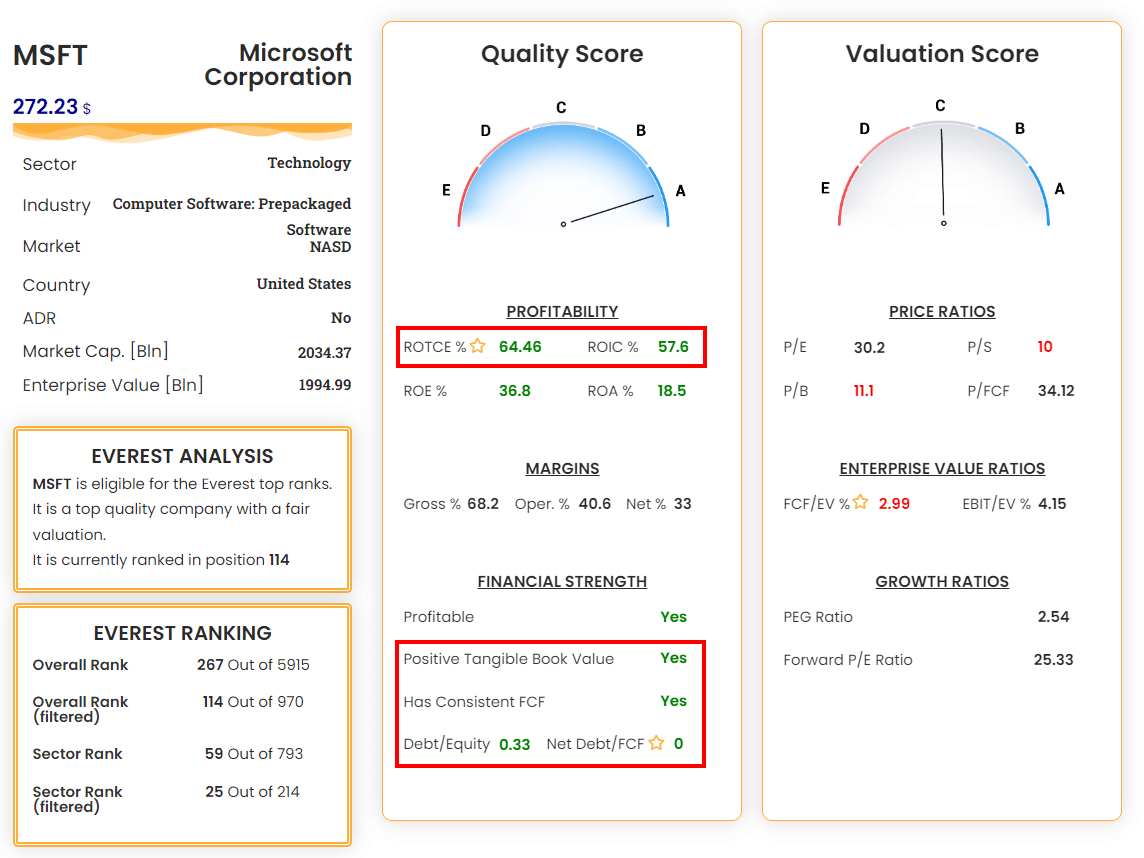Select the Gross % margin value 68.2

coord(483,503)
